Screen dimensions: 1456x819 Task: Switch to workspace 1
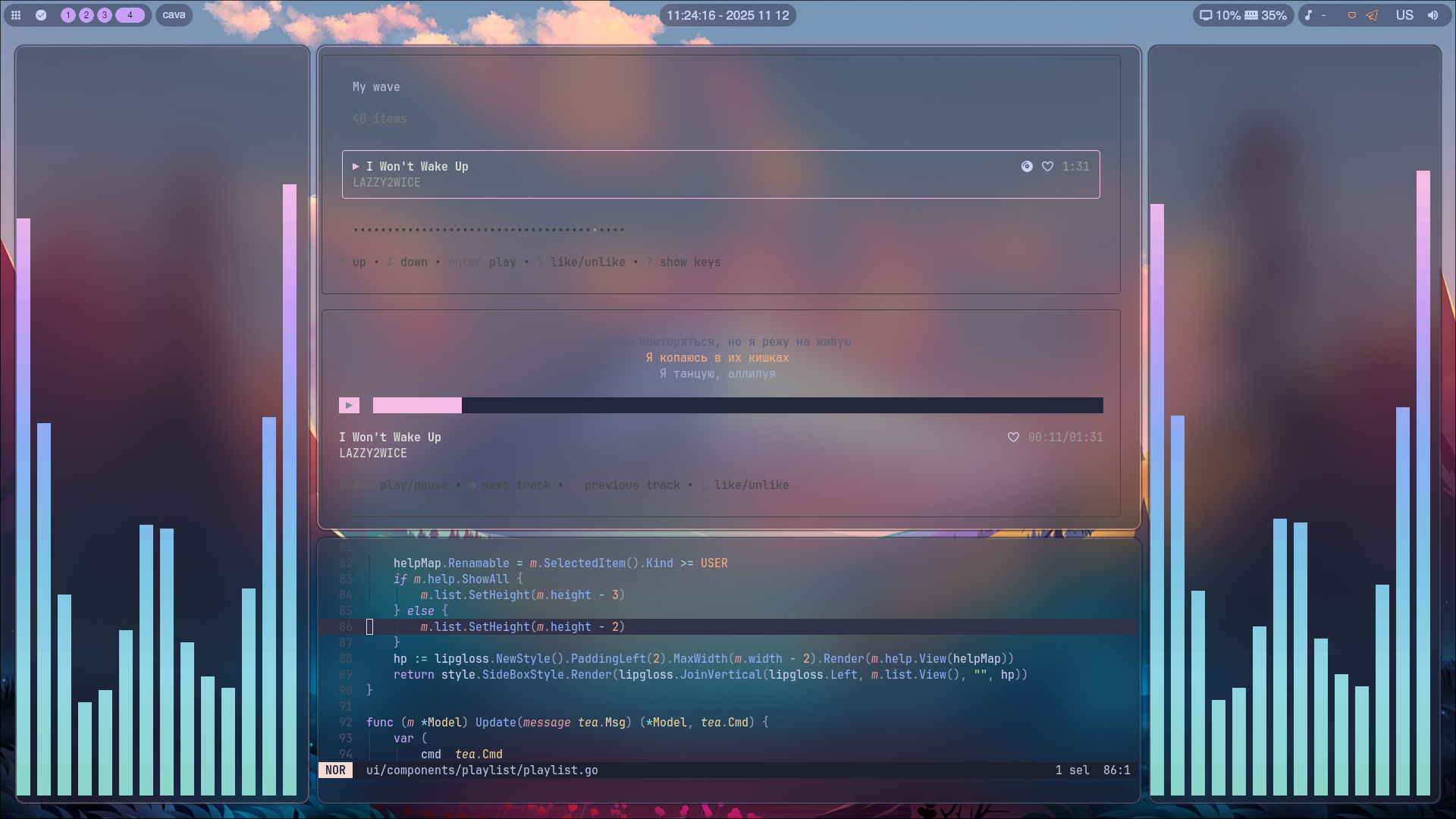pyautogui.click(x=68, y=15)
